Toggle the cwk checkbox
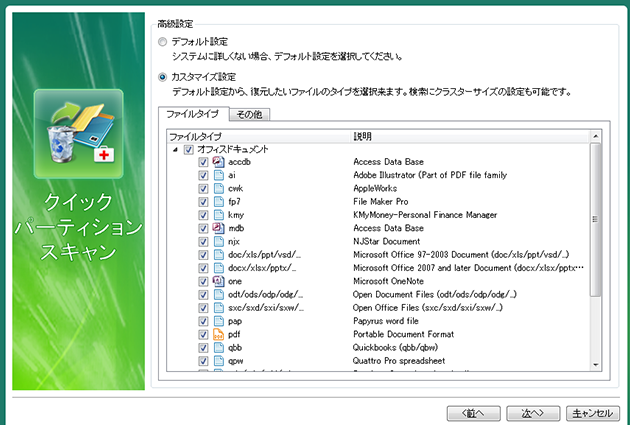Viewport: 630px width, 425px height. [x=203, y=189]
